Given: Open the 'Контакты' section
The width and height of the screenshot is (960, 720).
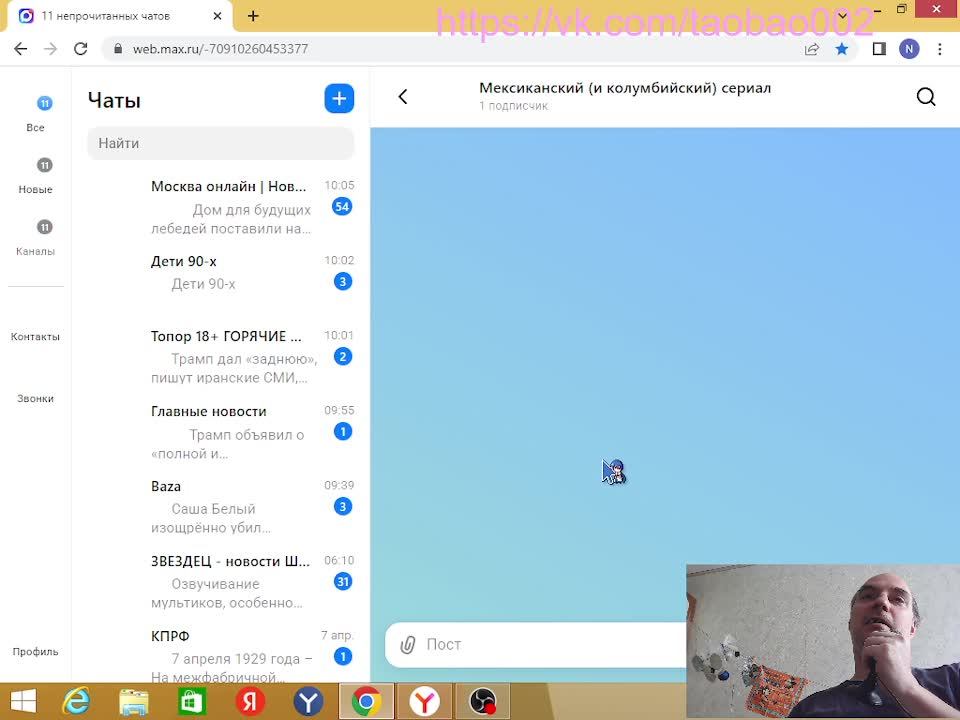Looking at the screenshot, I should click(36, 336).
